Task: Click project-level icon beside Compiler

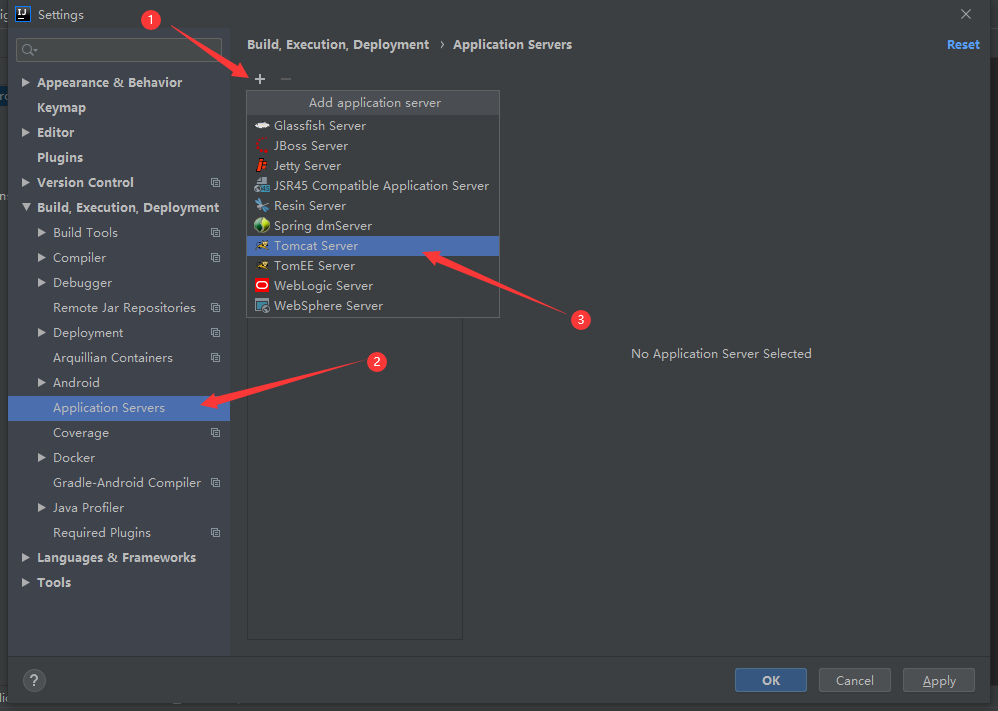Action: tap(216, 258)
